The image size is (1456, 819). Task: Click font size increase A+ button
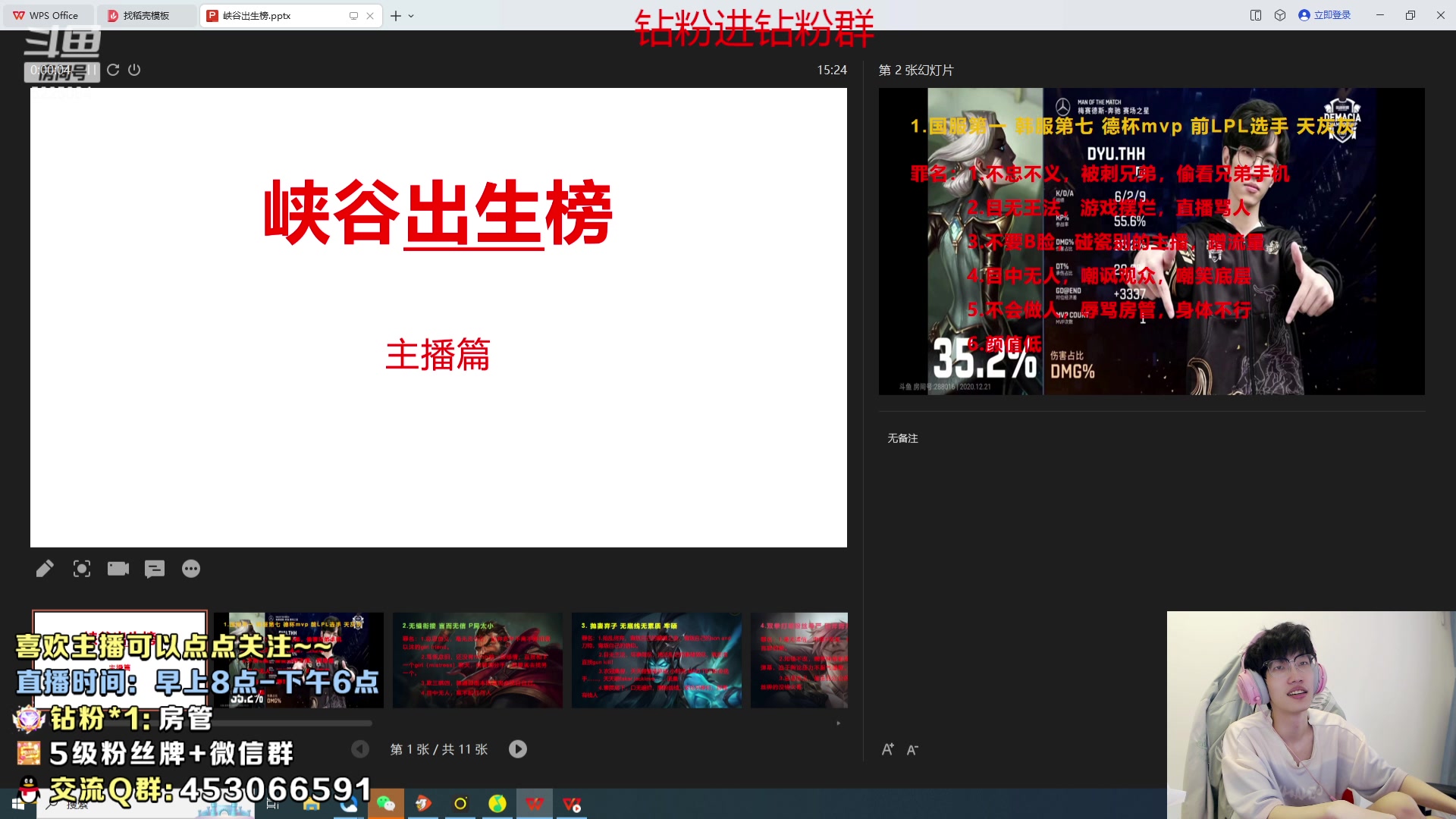(x=888, y=749)
